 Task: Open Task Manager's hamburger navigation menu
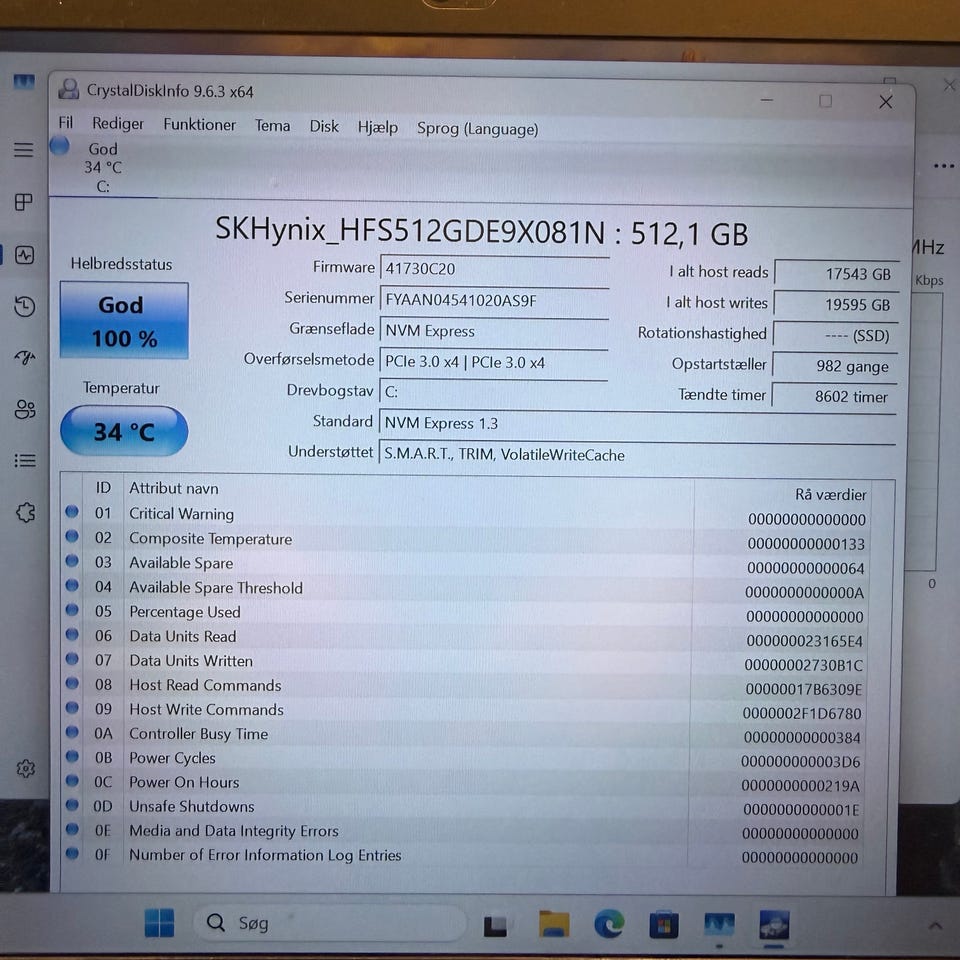pos(23,149)
